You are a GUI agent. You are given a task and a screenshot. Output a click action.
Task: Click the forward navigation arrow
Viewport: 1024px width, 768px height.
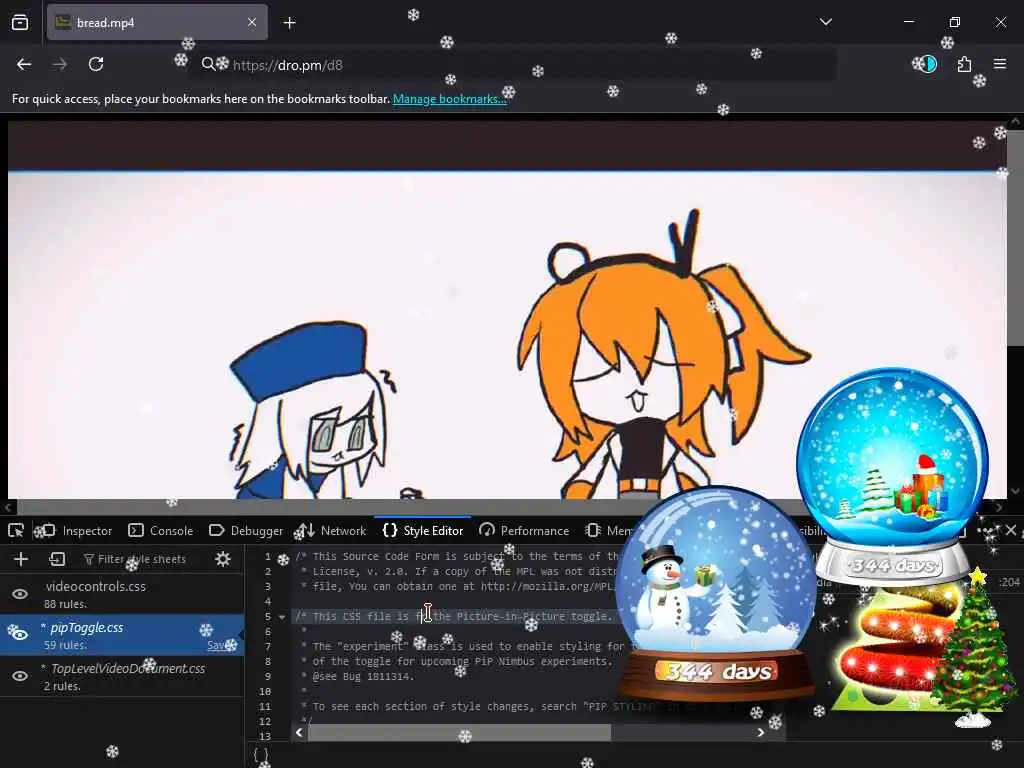(59, 64)
